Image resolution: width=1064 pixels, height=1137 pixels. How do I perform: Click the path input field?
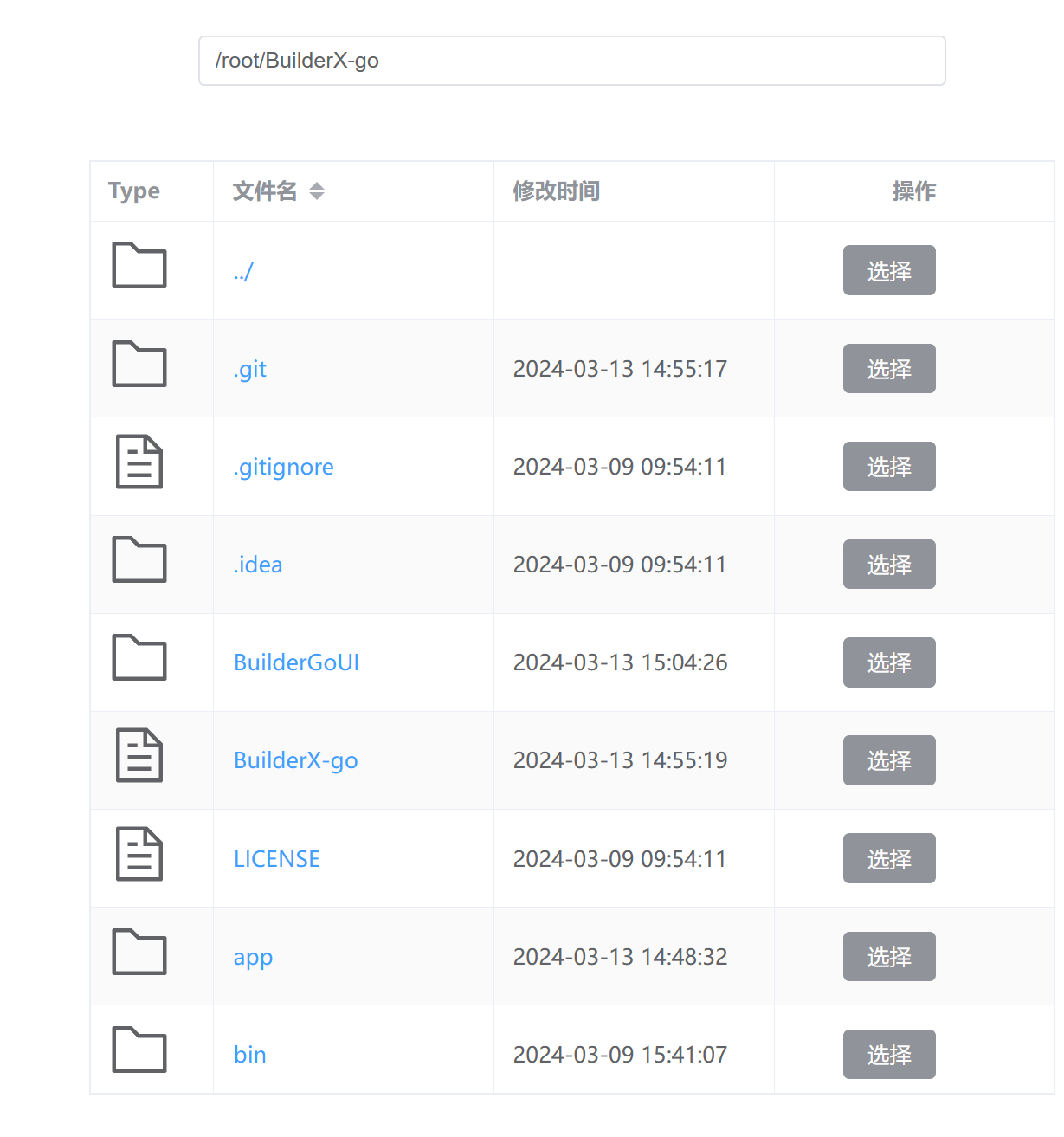point(571,61)
